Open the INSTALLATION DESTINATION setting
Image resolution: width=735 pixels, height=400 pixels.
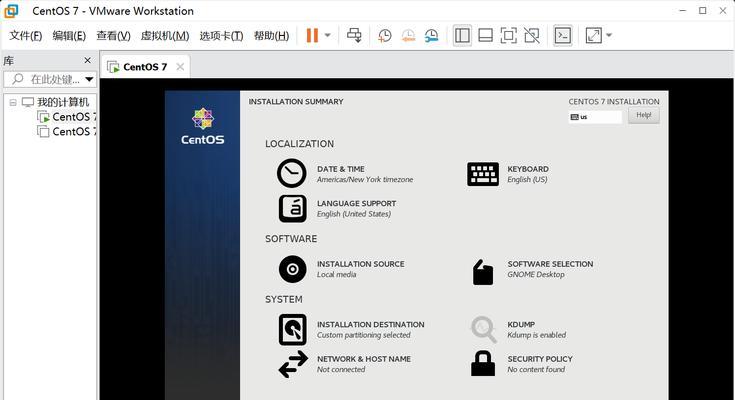tap(370, 330)
